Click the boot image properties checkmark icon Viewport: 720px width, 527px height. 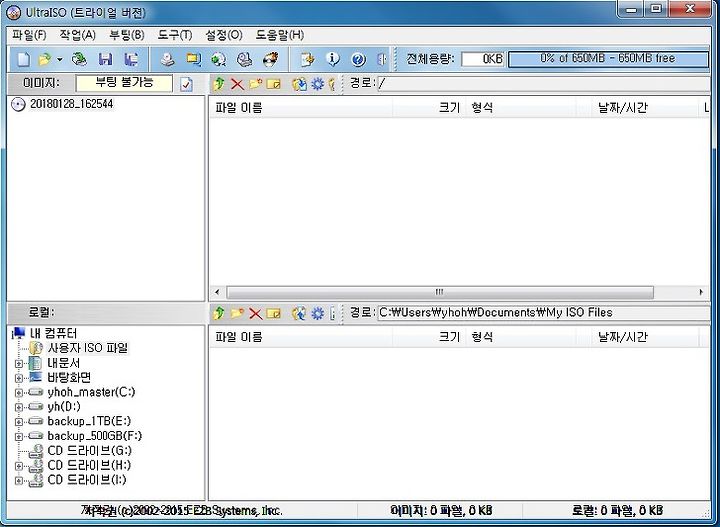pos(186,84)
